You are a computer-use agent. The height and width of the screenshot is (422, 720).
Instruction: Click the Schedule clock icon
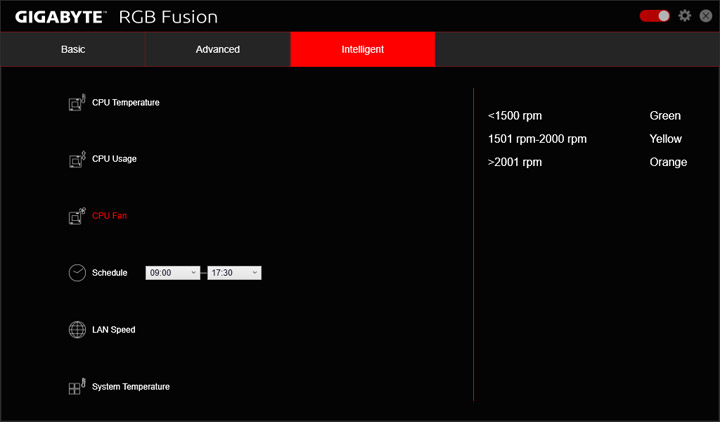pyautogui.click(x=77, y=273)
